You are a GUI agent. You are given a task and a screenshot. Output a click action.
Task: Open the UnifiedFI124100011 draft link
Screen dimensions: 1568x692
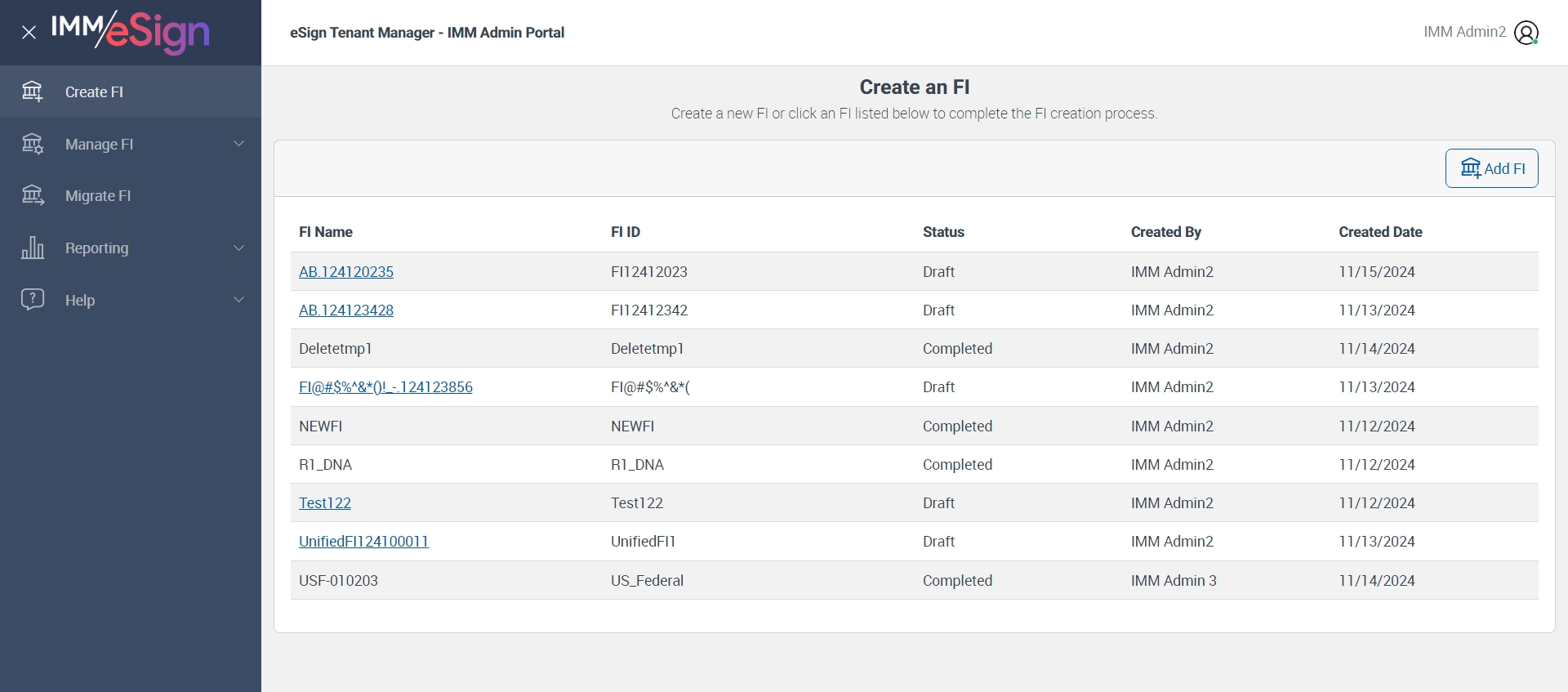pyautogui.click(x=363, y=542)
